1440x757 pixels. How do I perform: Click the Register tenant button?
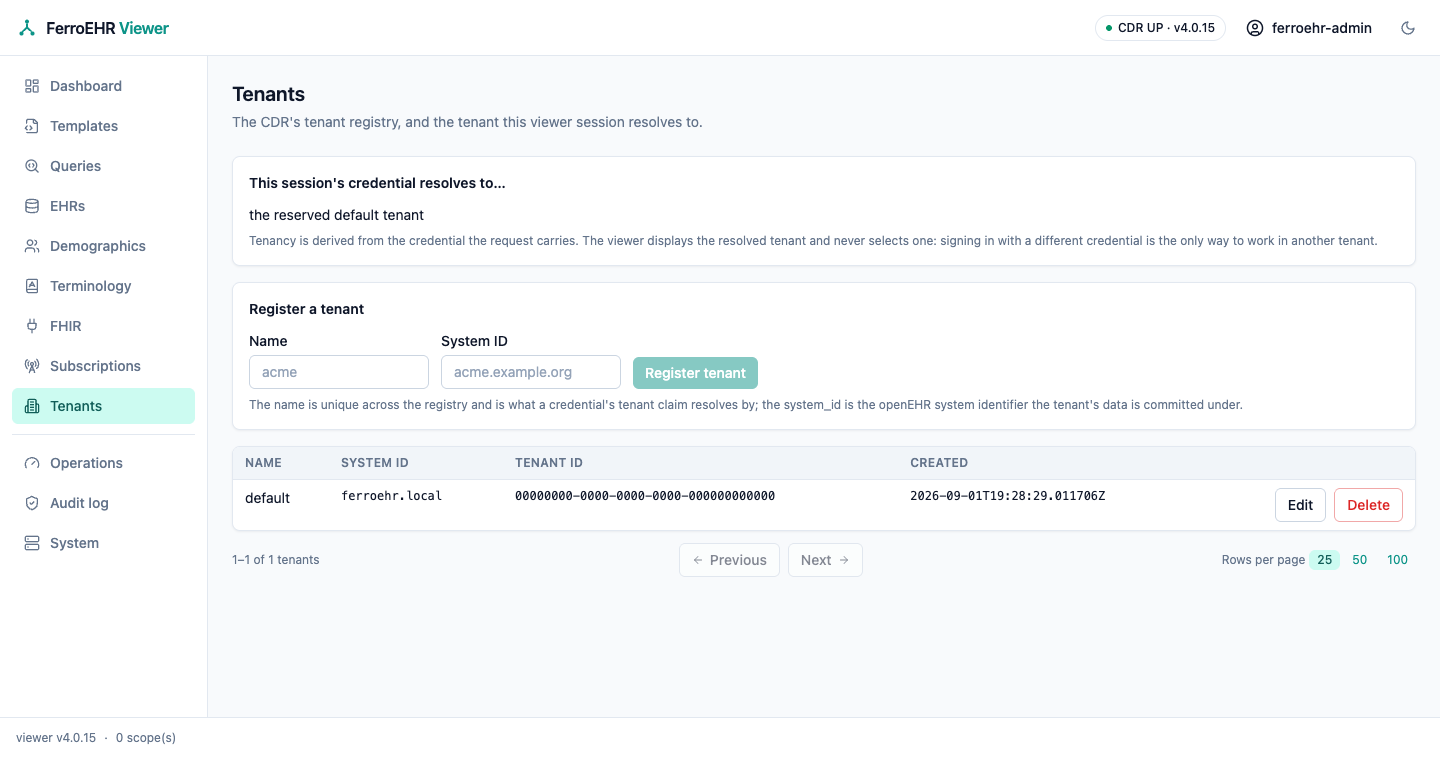pos(695,373)
